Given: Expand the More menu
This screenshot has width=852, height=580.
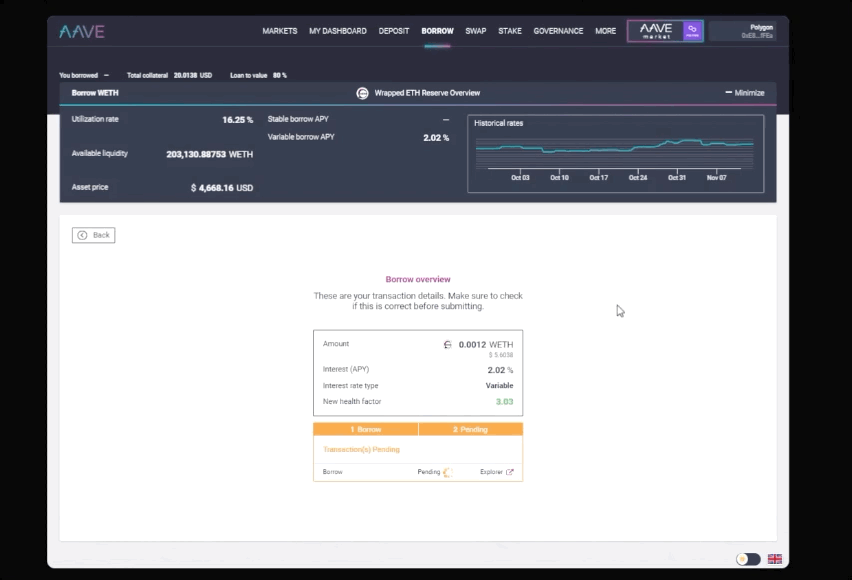Looking at the screenshot, I should pos(605,31).
